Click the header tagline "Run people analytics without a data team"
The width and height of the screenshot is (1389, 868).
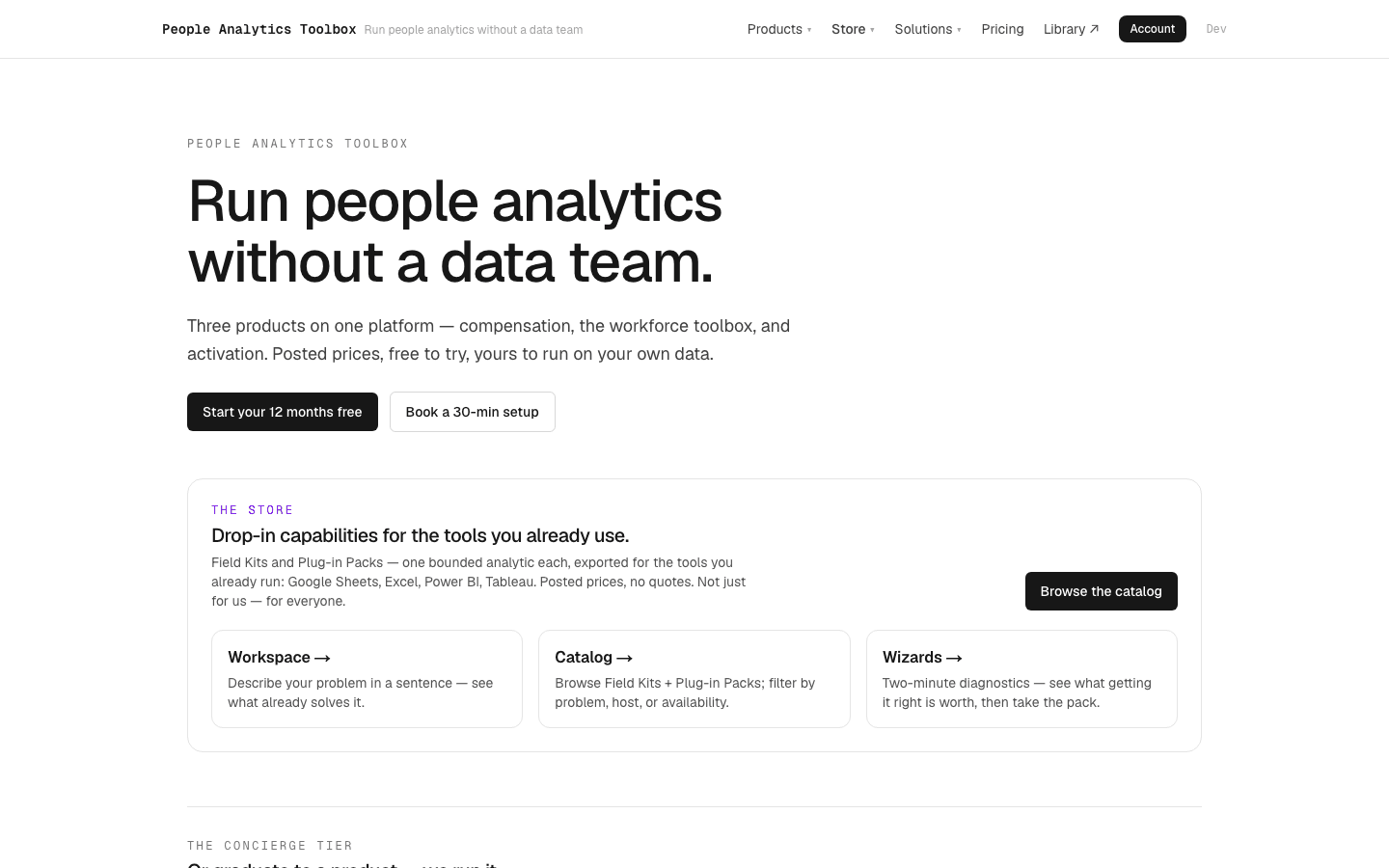(474, 30)
